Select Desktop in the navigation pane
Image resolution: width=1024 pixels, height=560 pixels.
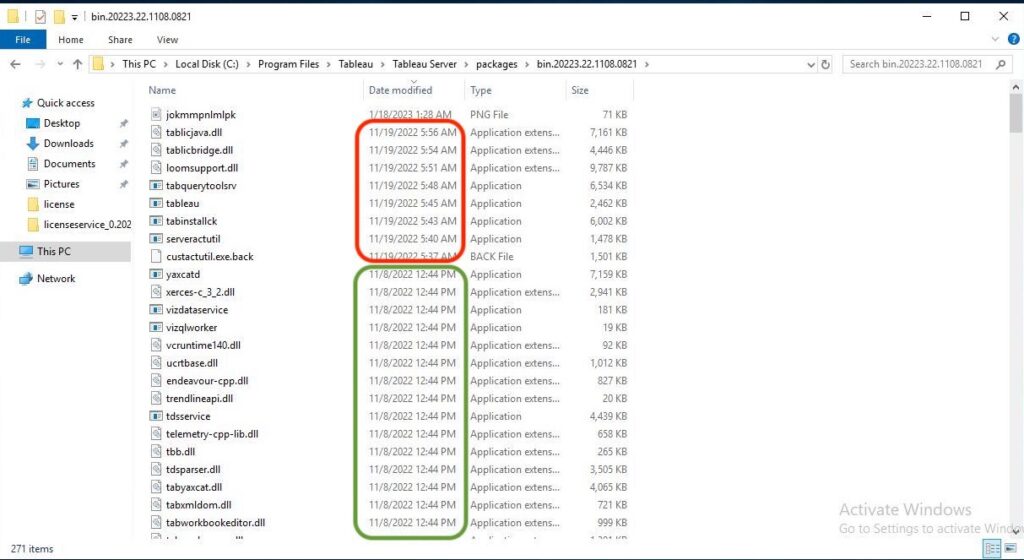[62, 123]
